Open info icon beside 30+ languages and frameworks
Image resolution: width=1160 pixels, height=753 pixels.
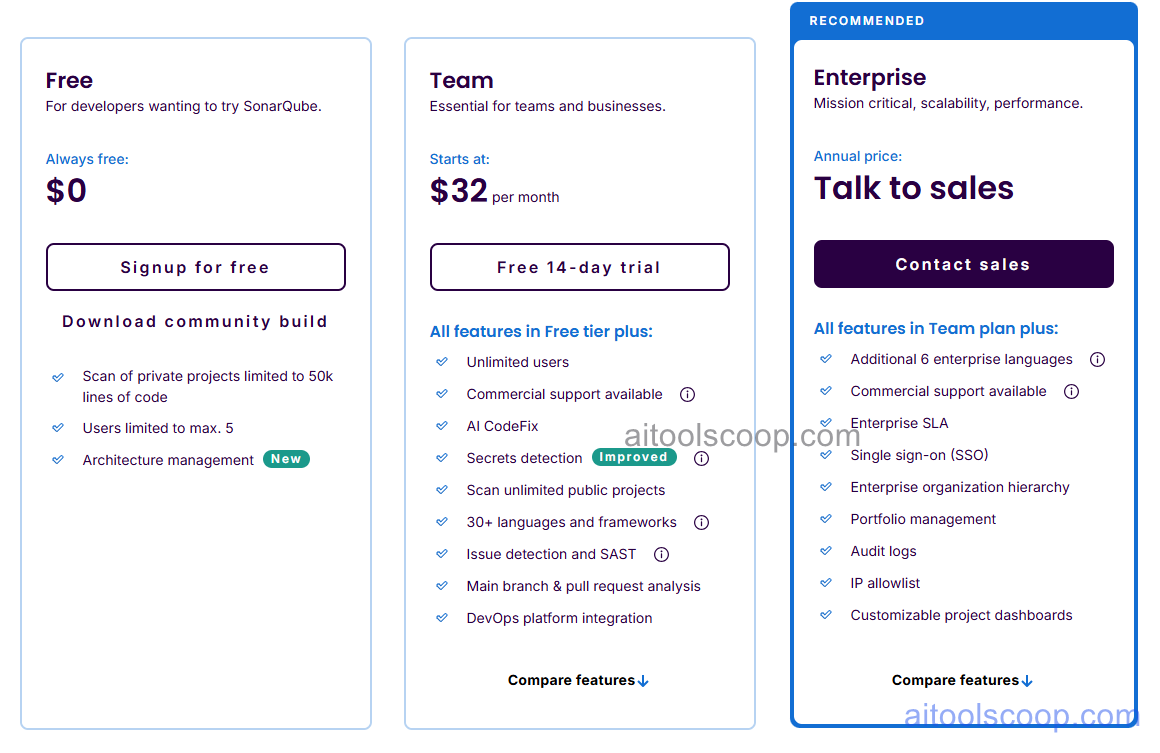(x=701, y=522)
